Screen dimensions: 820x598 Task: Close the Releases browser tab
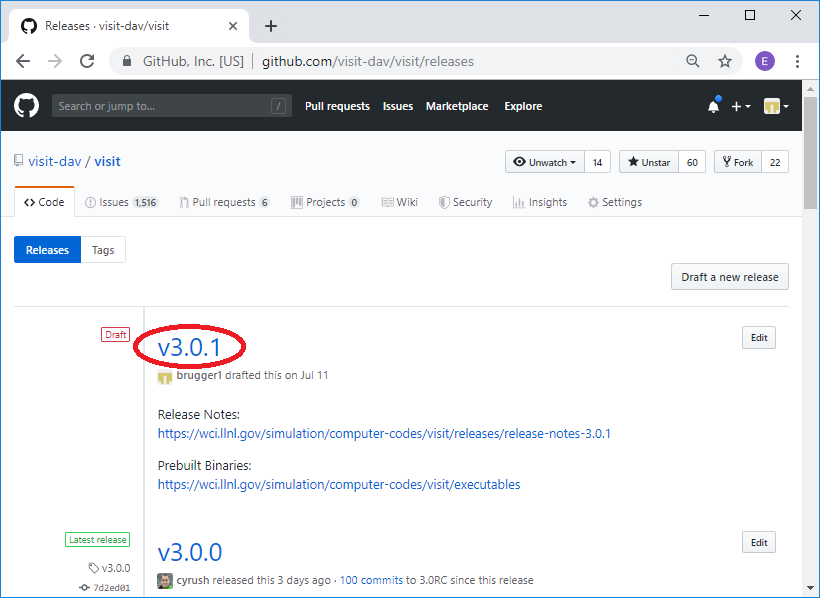tap(233, 26)
